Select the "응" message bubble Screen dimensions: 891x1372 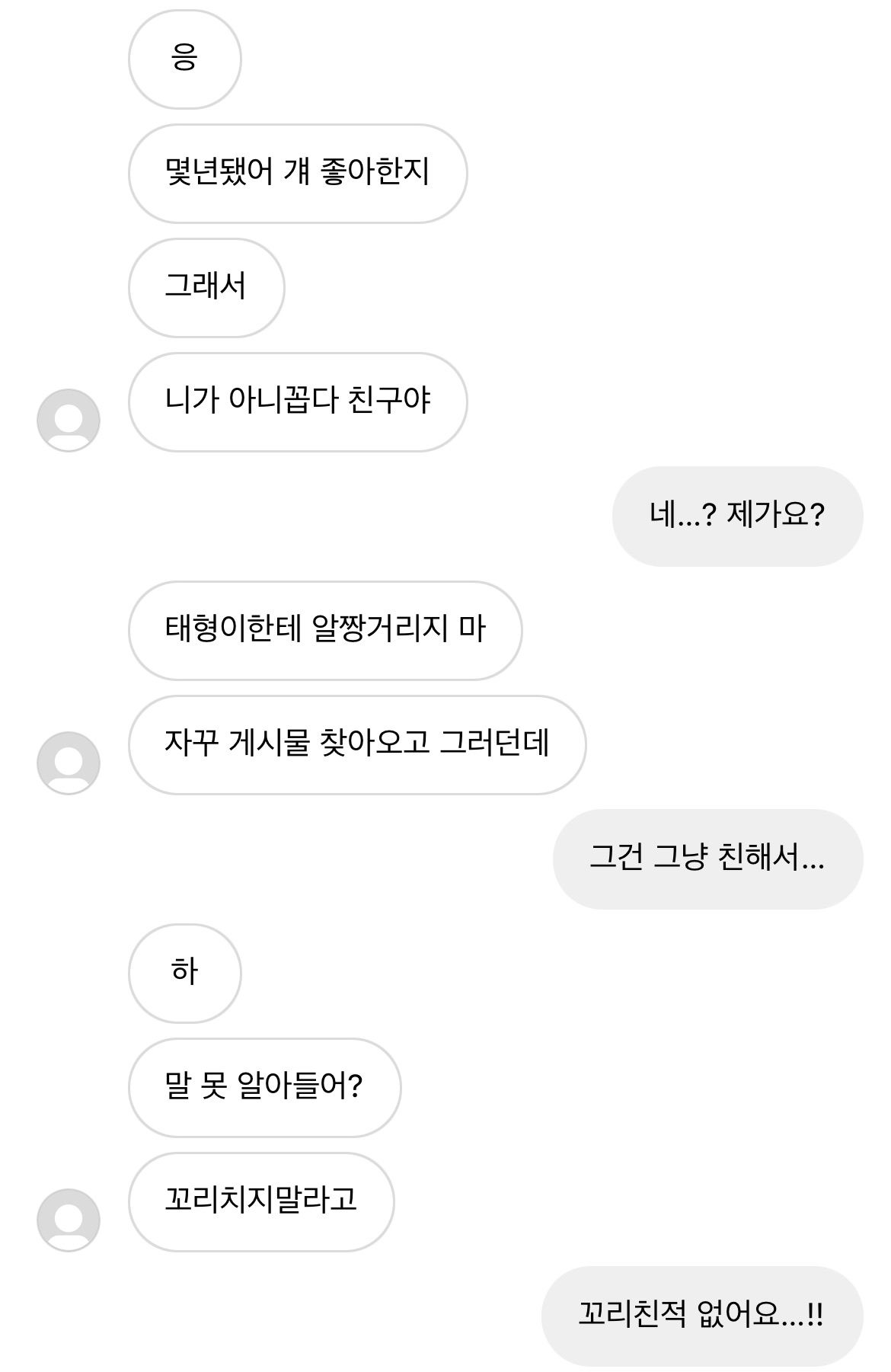click(185, 59)
